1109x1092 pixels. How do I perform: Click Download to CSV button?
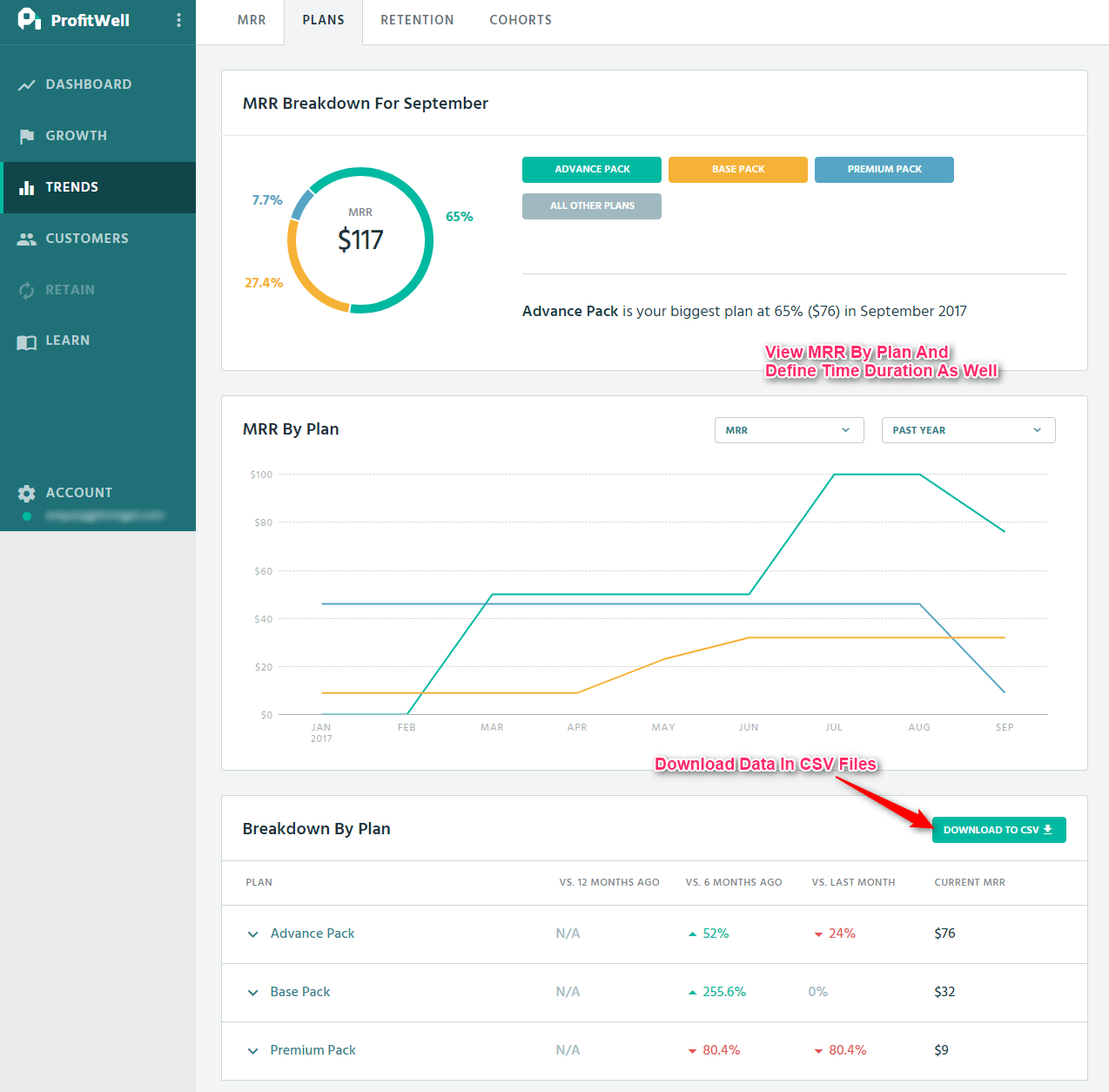[999, 830]
